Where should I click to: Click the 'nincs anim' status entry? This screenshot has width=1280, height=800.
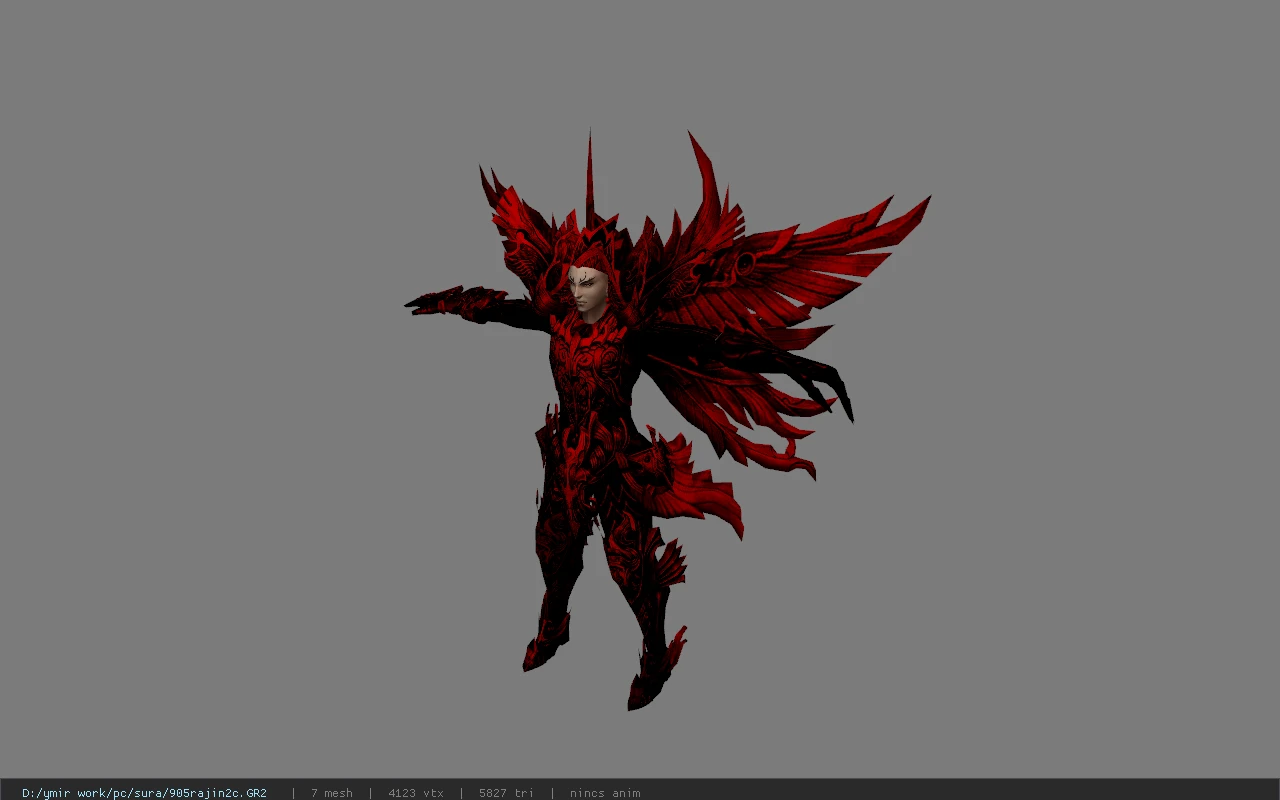[605, 793]
